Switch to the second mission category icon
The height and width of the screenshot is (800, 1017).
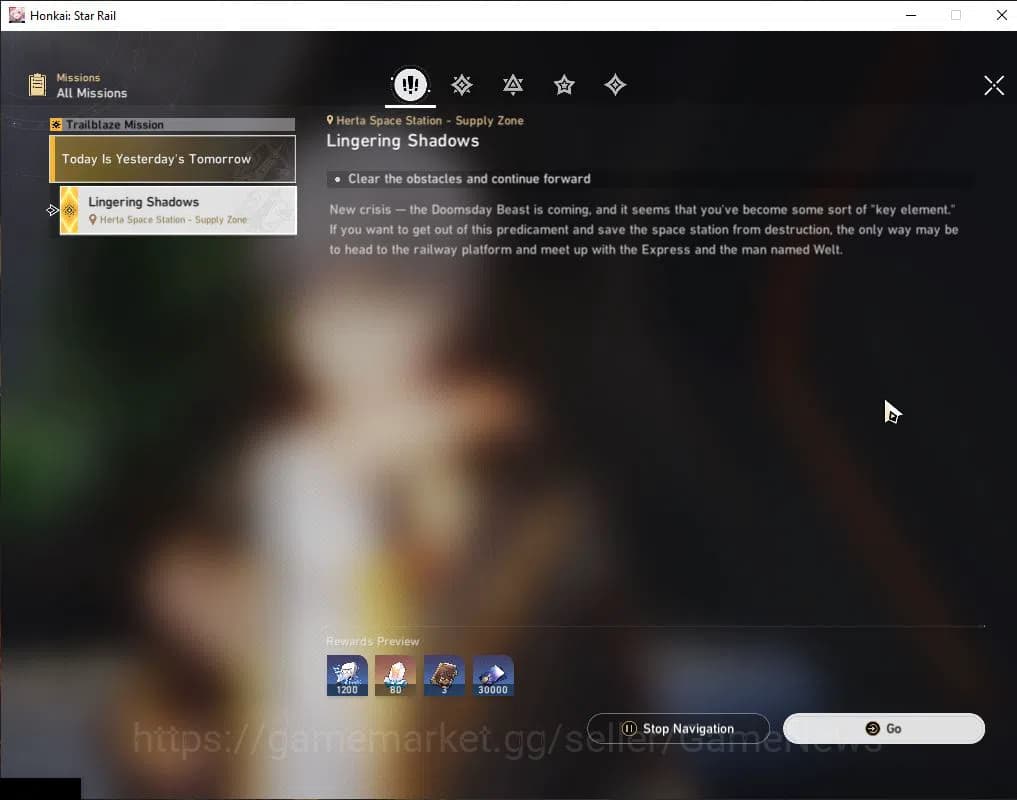tap(461, 85)
